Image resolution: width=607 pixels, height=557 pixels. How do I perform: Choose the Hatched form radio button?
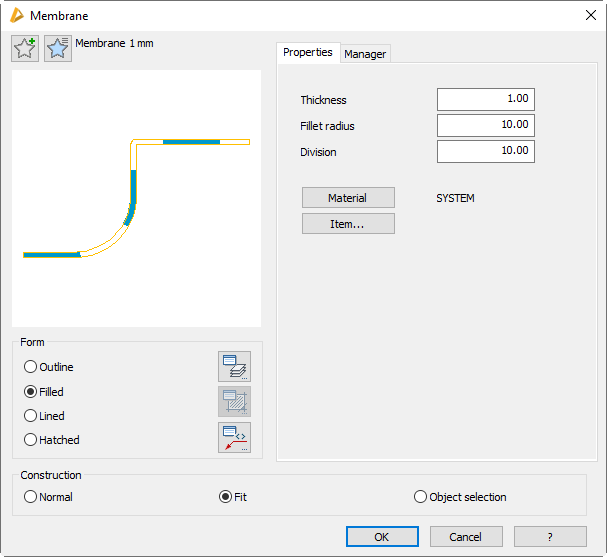(x=31, y=440)
